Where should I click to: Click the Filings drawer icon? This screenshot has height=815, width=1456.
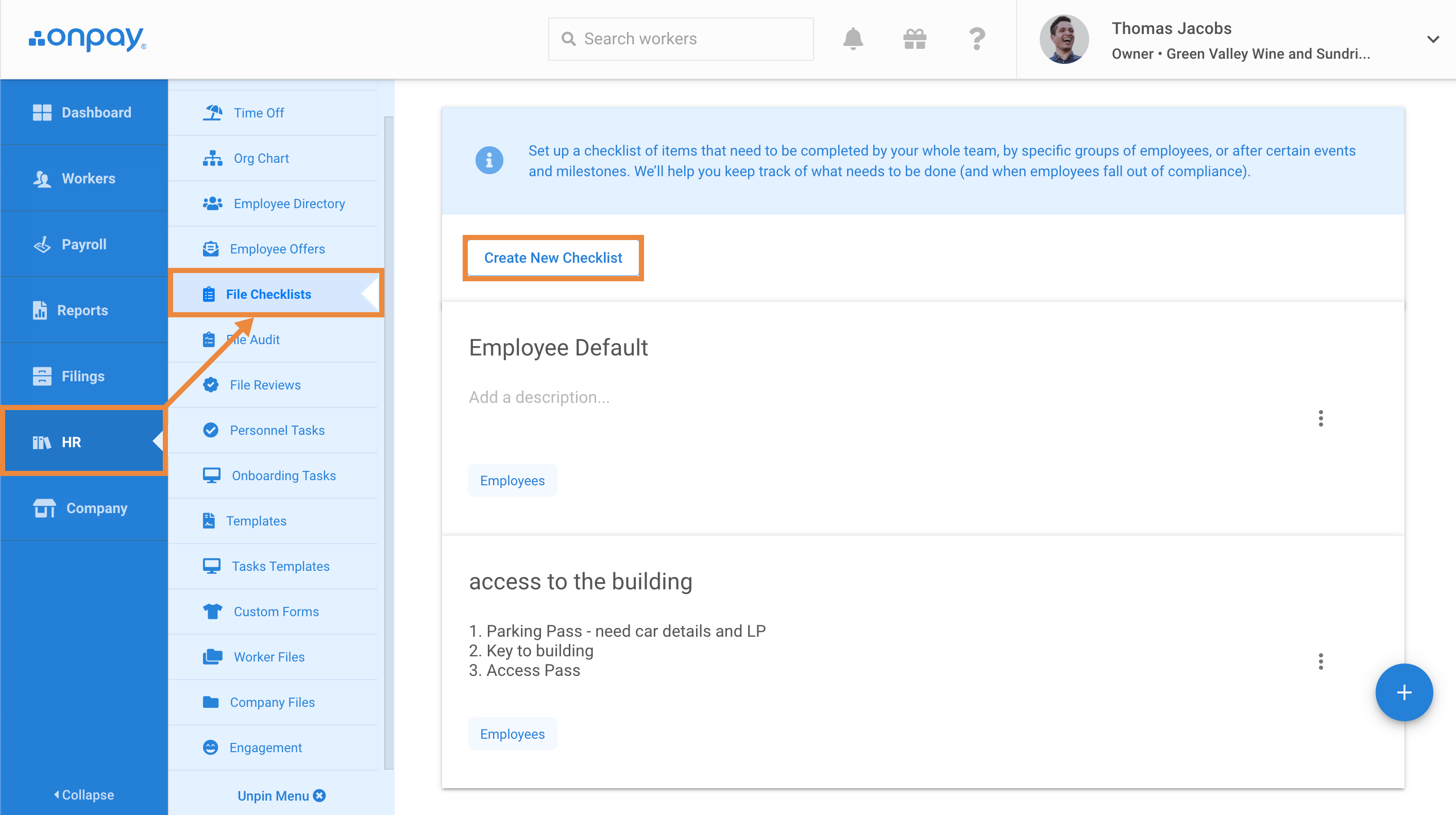coord(42,376)
